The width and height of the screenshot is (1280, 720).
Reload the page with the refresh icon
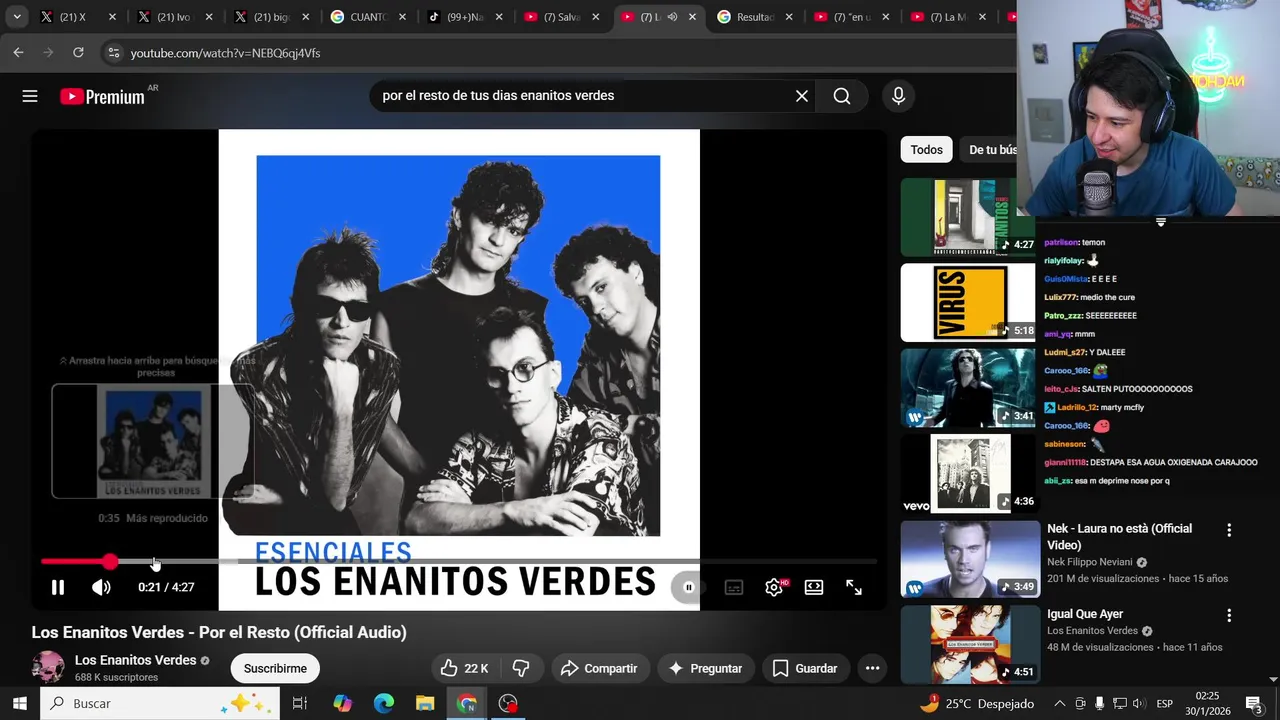[78, 53]
